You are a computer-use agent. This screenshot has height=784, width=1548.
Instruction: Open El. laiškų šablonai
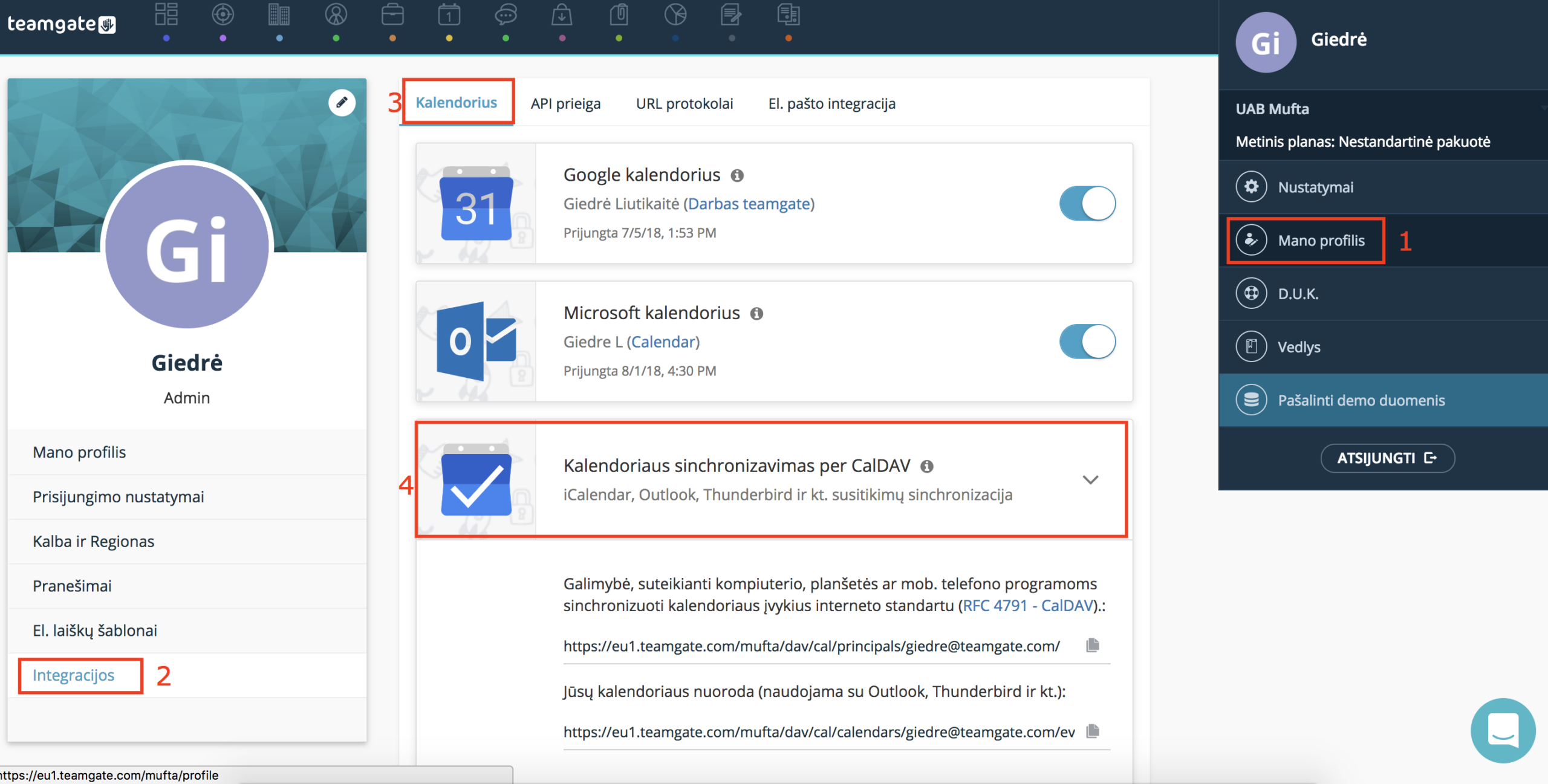click(187, 630)
